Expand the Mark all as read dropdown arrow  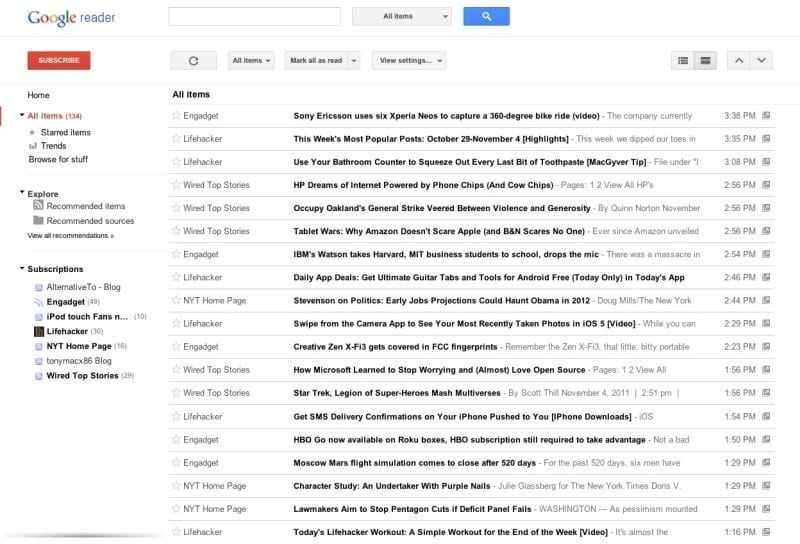coord(353,61)
